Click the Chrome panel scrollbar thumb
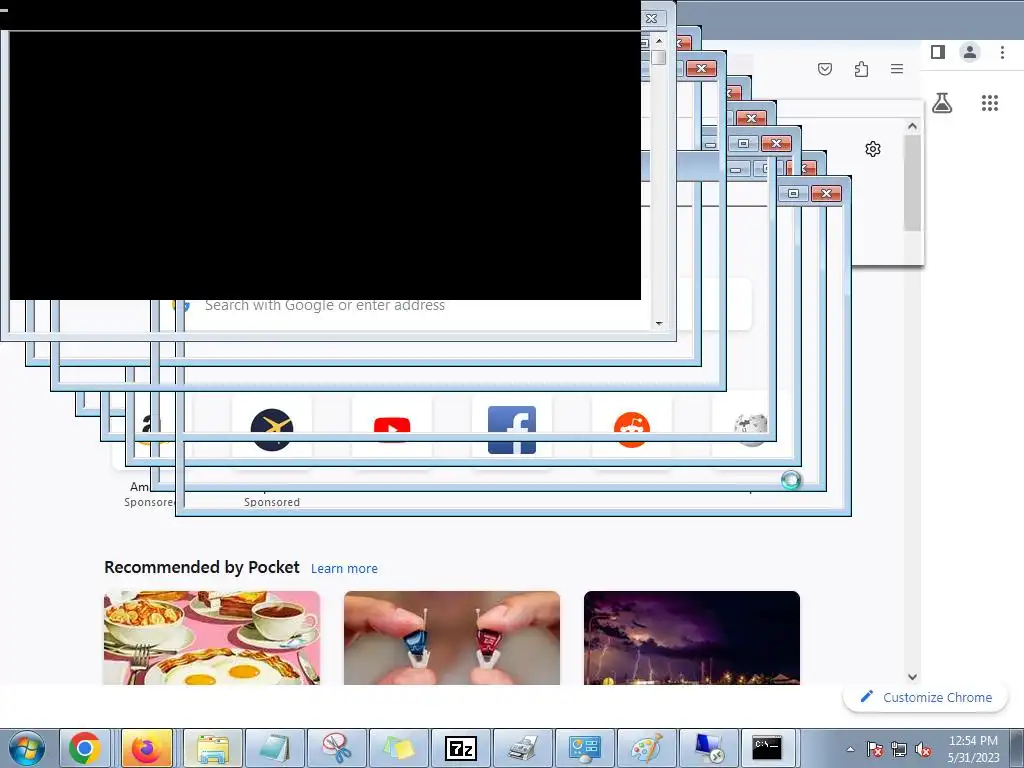 [x=912, y=183]
